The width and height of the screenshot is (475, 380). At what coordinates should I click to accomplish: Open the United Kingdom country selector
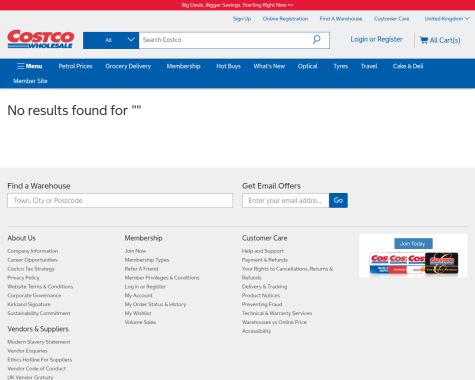(x=447, y=19)
